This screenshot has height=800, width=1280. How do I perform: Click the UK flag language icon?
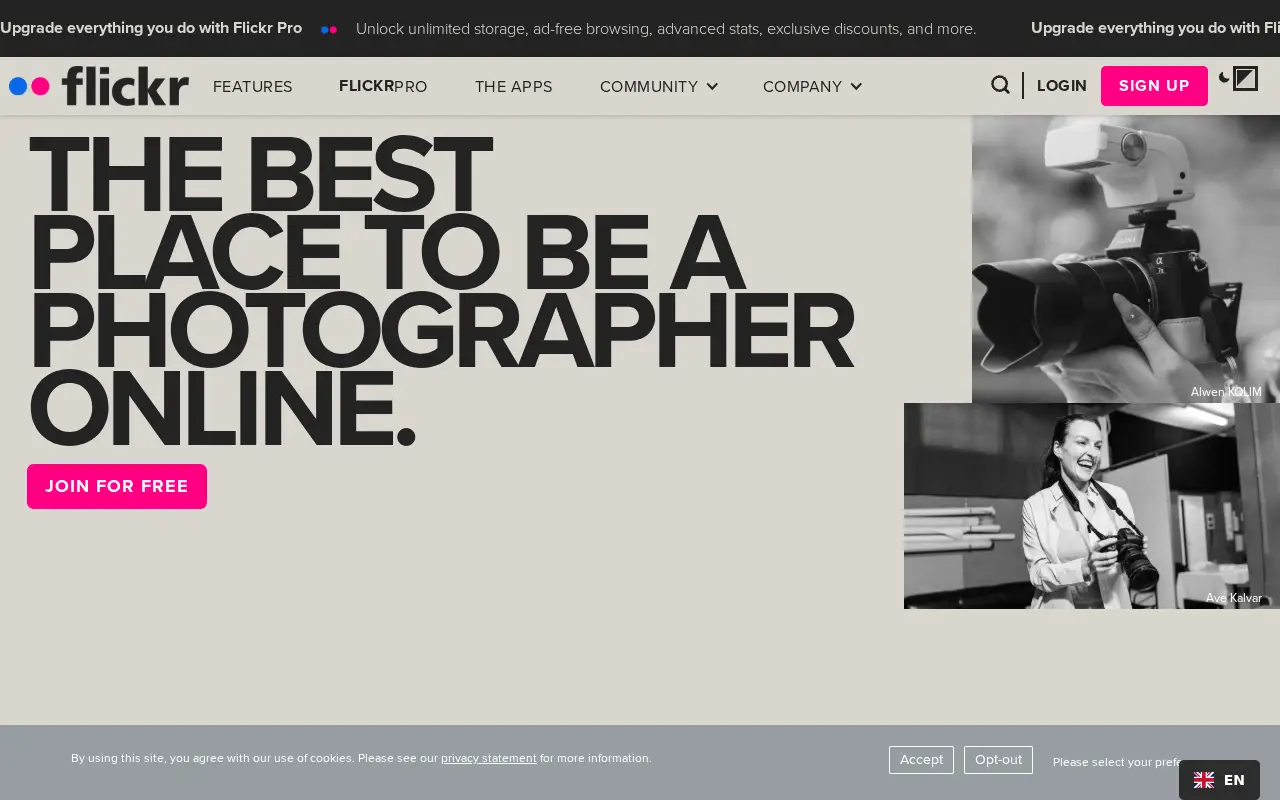(1204, 780)
